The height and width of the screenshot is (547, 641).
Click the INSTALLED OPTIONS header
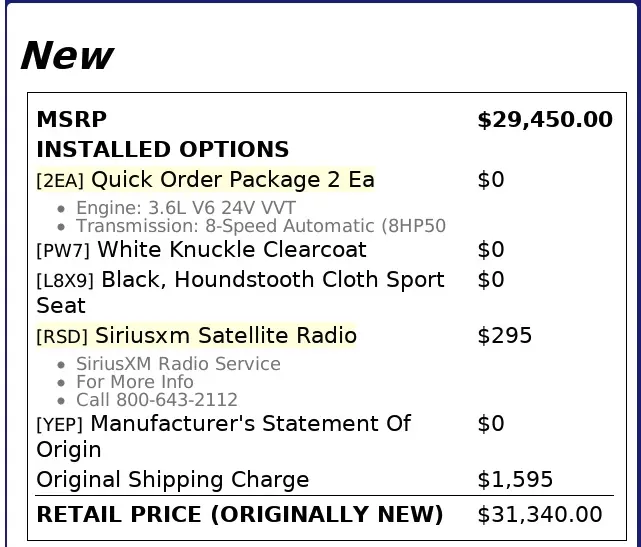pyautogui.click(x=162, y=150)
